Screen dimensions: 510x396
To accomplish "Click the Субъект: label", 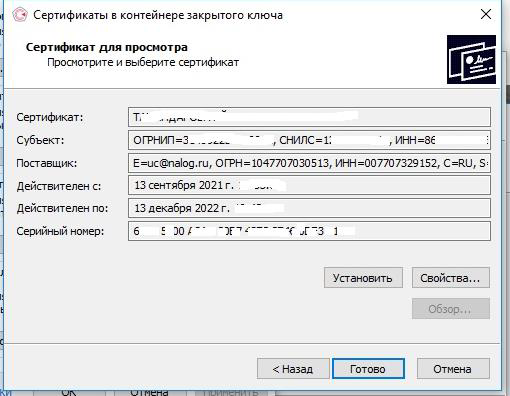I will 40,140.
